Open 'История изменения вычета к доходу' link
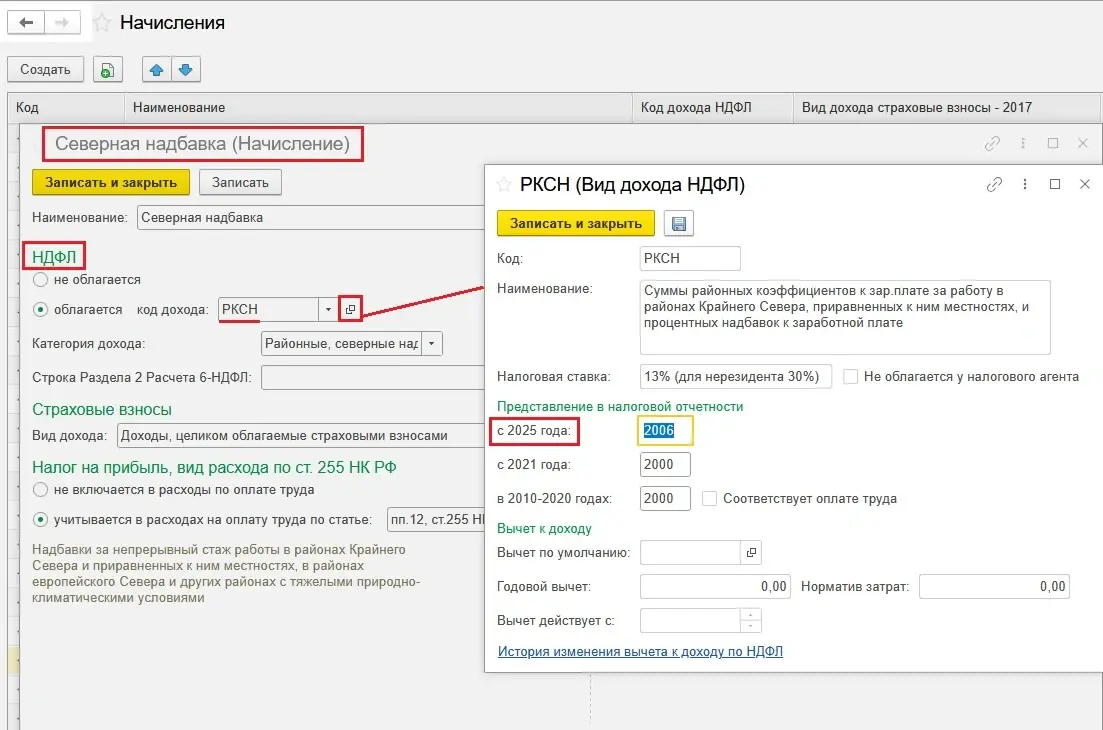The width and height of the screenshot is (1103, 730). tap(640, 651)
